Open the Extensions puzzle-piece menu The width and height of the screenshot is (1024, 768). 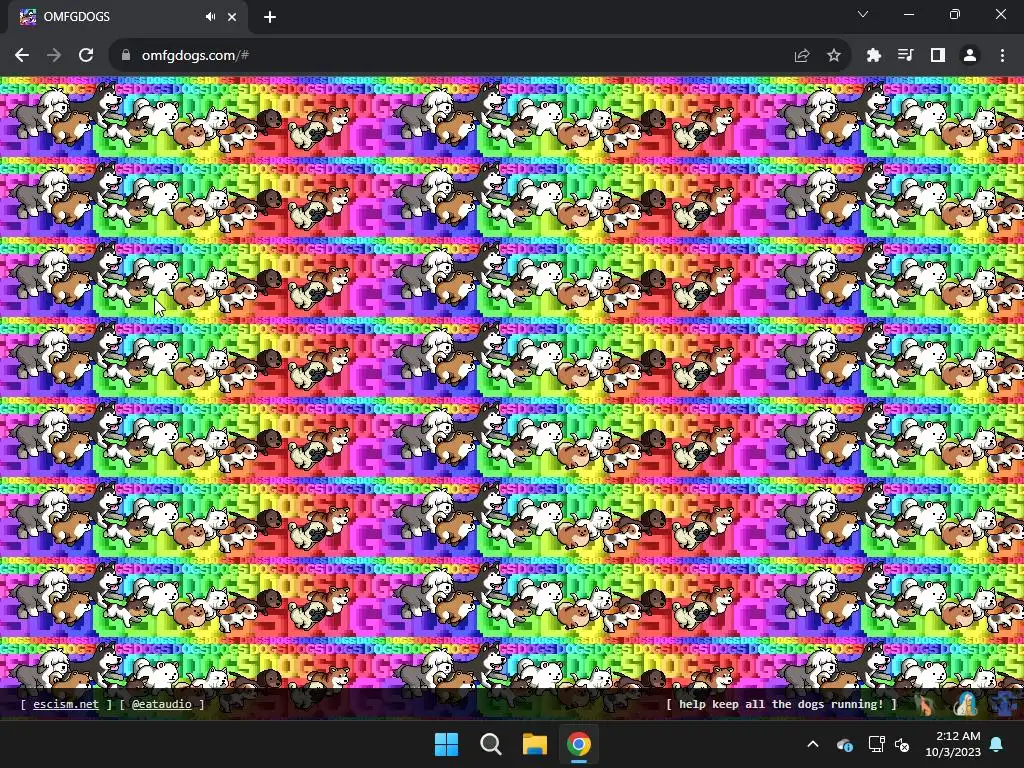tap(874, 56)
